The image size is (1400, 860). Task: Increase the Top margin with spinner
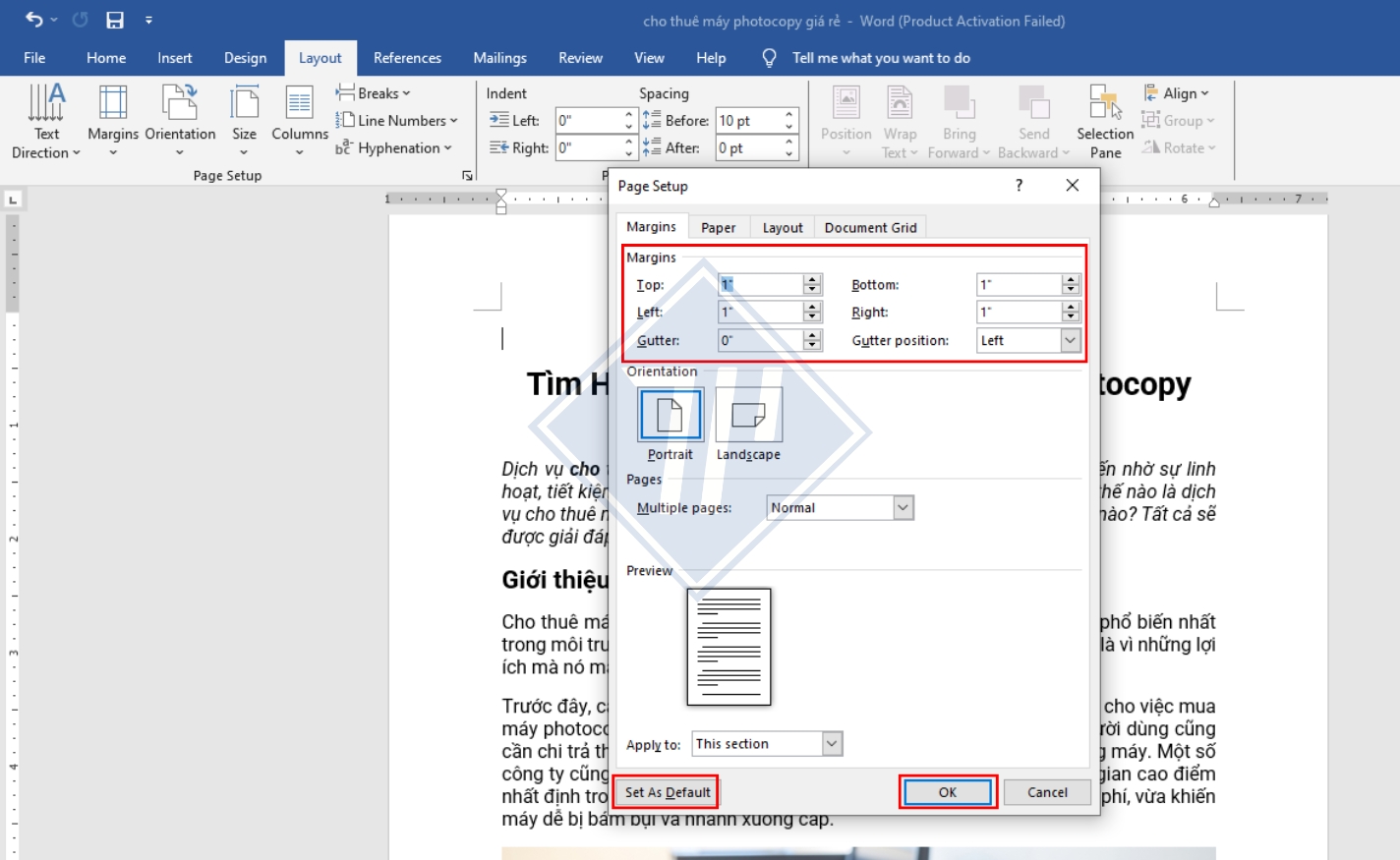(812, 279)
